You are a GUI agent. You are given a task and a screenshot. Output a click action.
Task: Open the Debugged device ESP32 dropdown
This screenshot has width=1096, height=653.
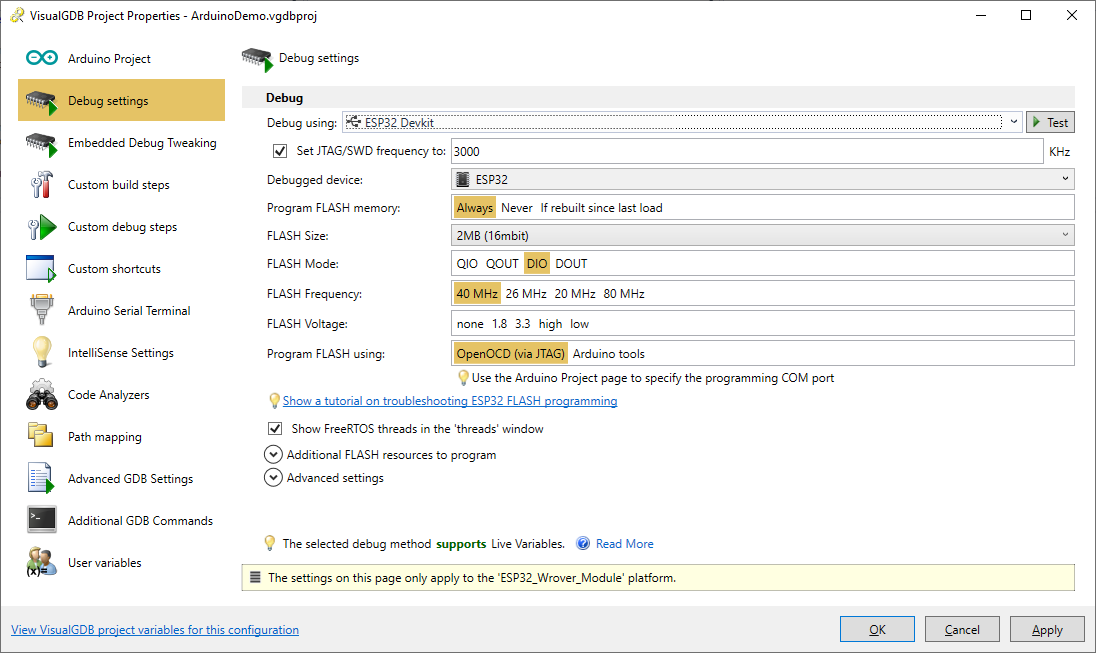pos(763,180)
